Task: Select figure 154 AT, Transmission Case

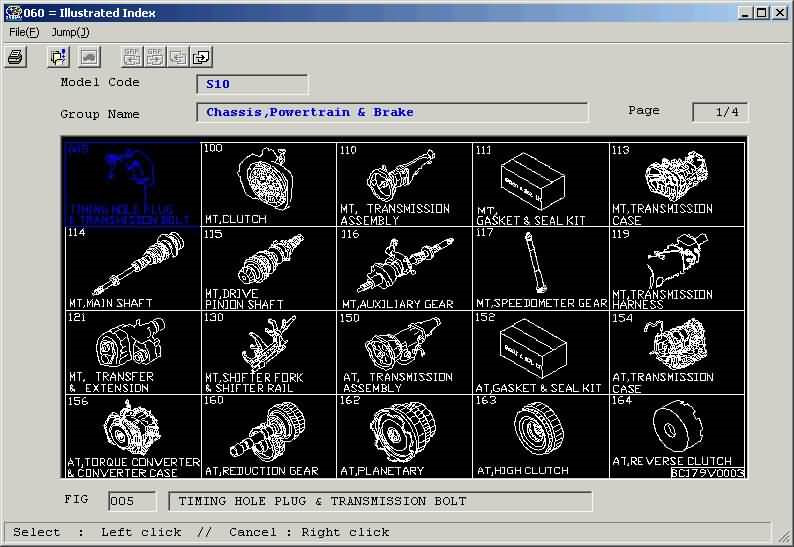Action: (x=677, y=353)
